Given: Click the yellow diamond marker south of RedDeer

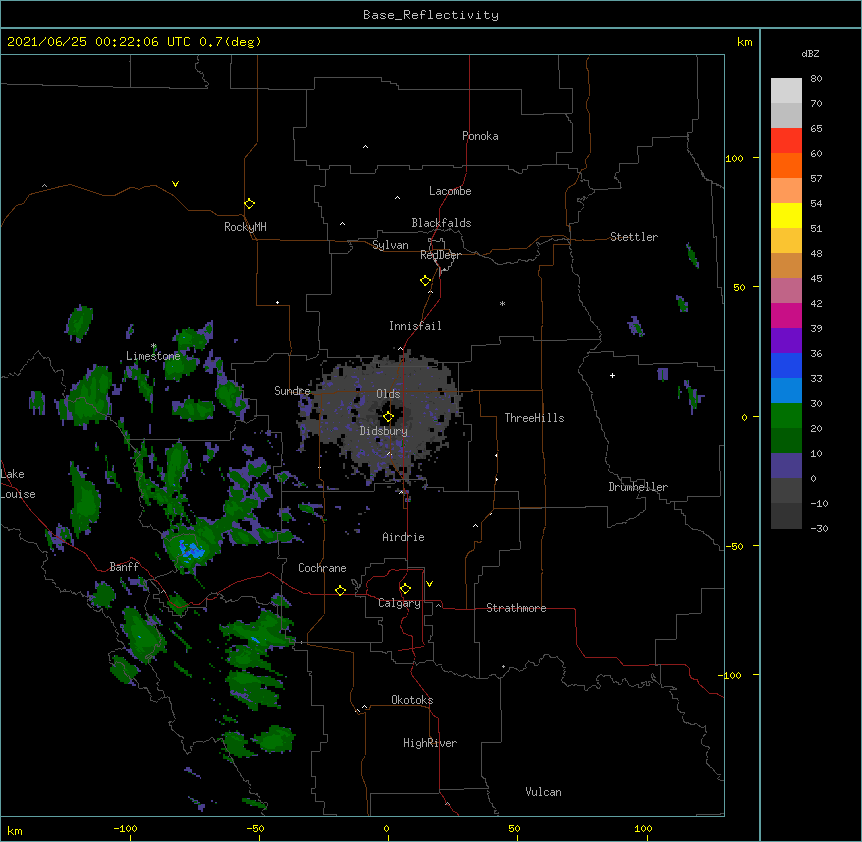Looking at the screenshot, I should (425, 281).
